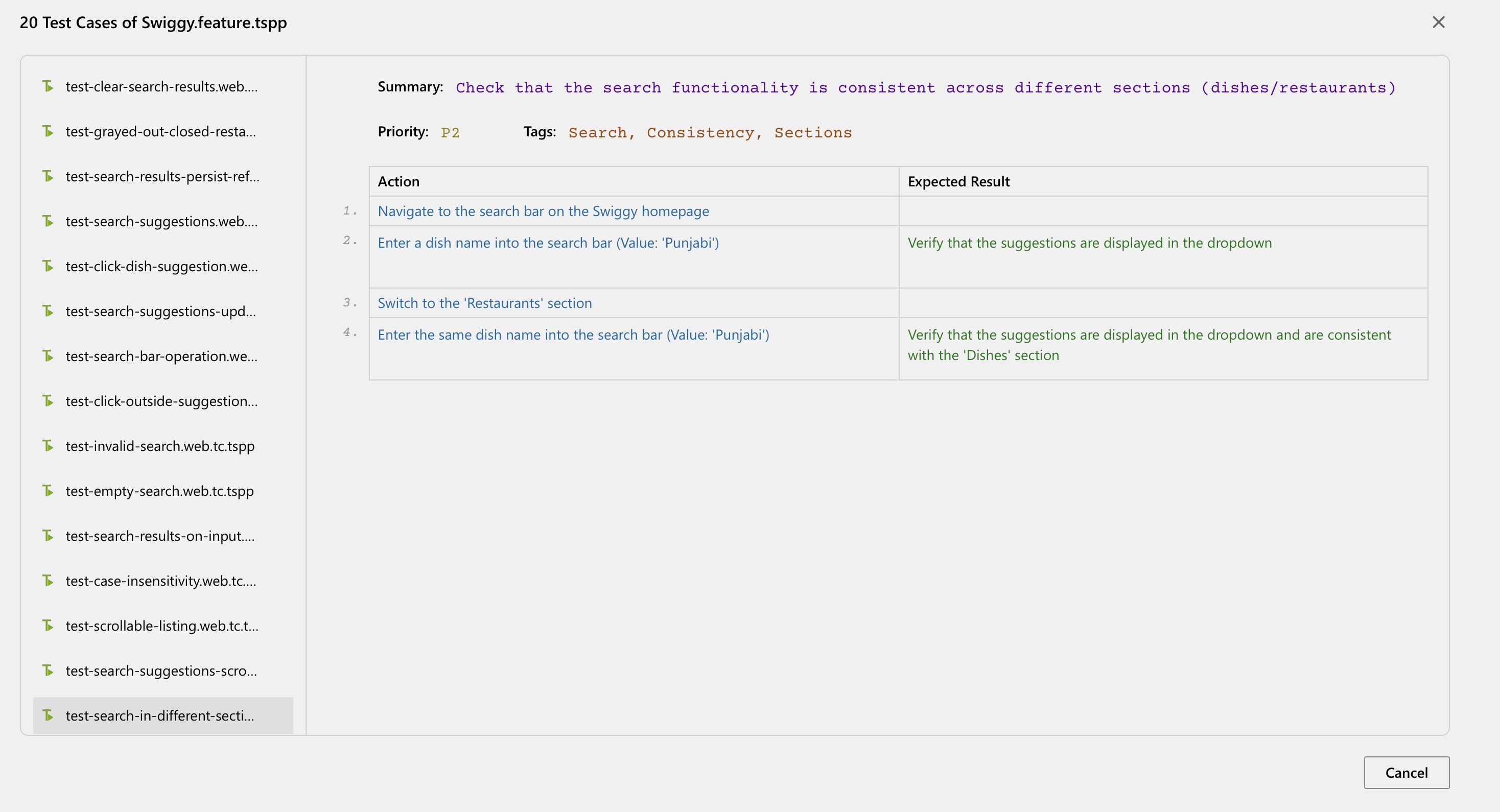
Task: Open test-search-results-on-input test case
Action: [x=163, y=536]
